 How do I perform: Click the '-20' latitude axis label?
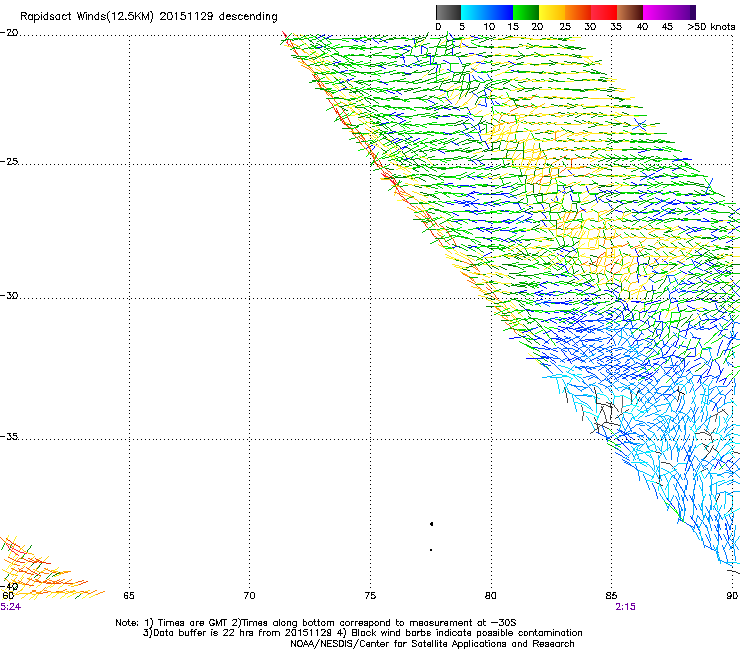(9, 33)
